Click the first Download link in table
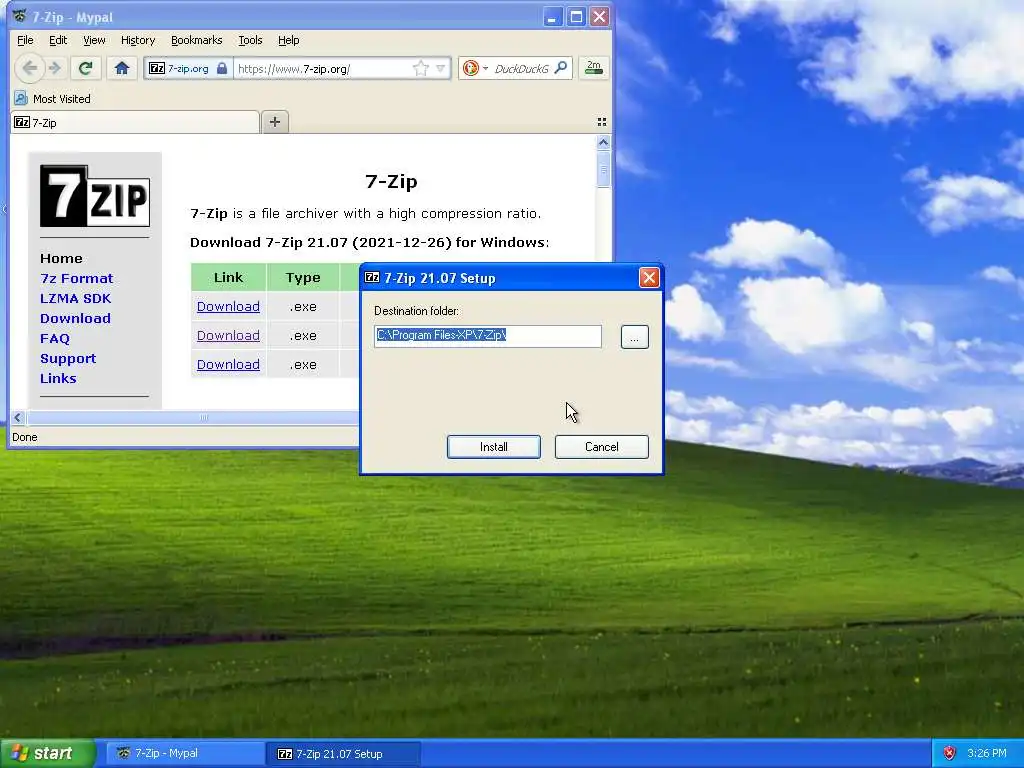The width and height of the screenshot is (1024, 768). (x=228, y=306)
